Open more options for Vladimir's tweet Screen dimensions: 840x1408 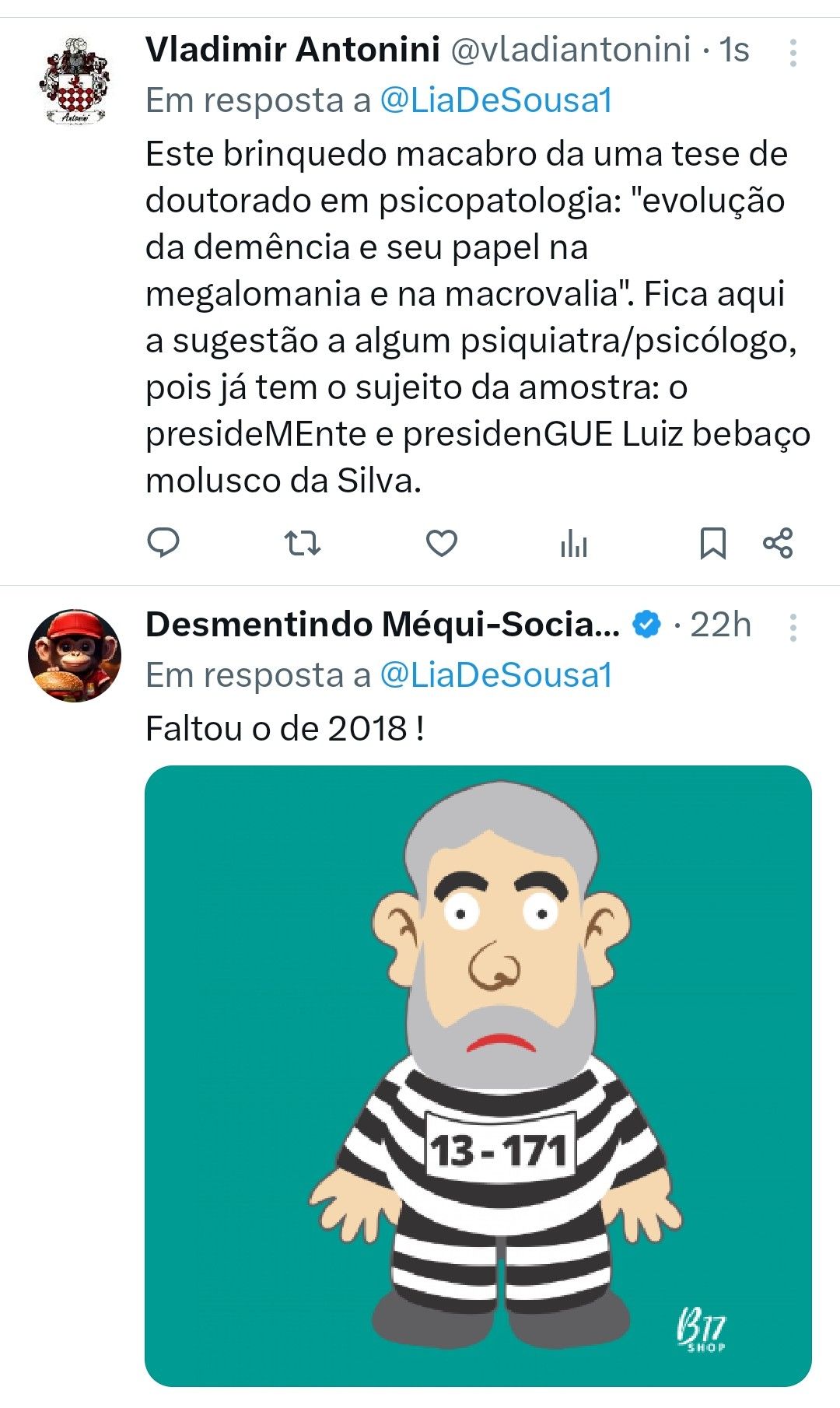[793, 53]
